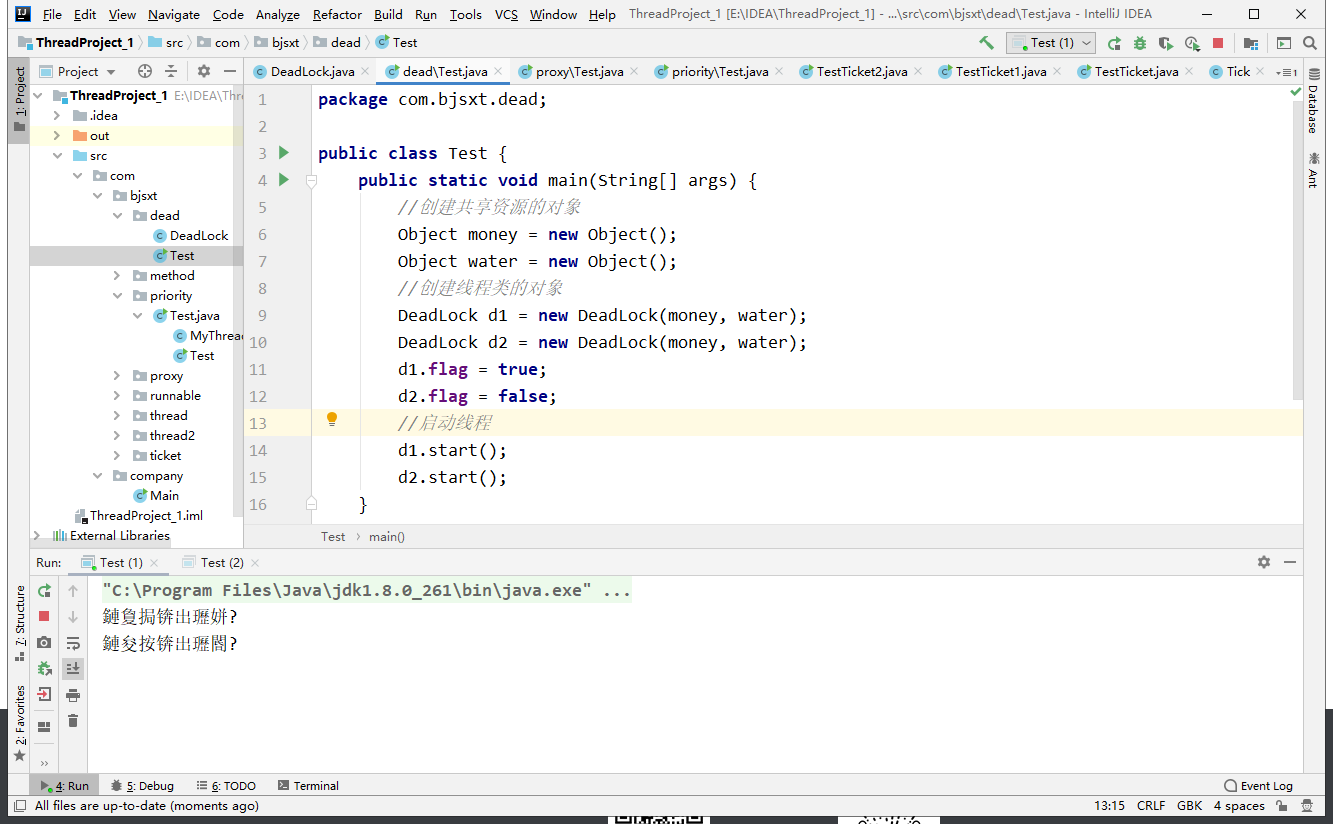Rerun Test (1) from the main toolbar
Viewport: 1333px width, 824px height.
(x=1114, y=43)
